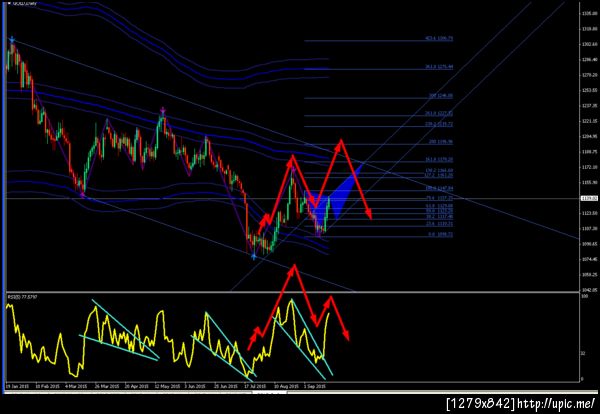Click the 19 Jan 2015 date label
Viewport: 600px width, 414px height.
click(18, 386)
